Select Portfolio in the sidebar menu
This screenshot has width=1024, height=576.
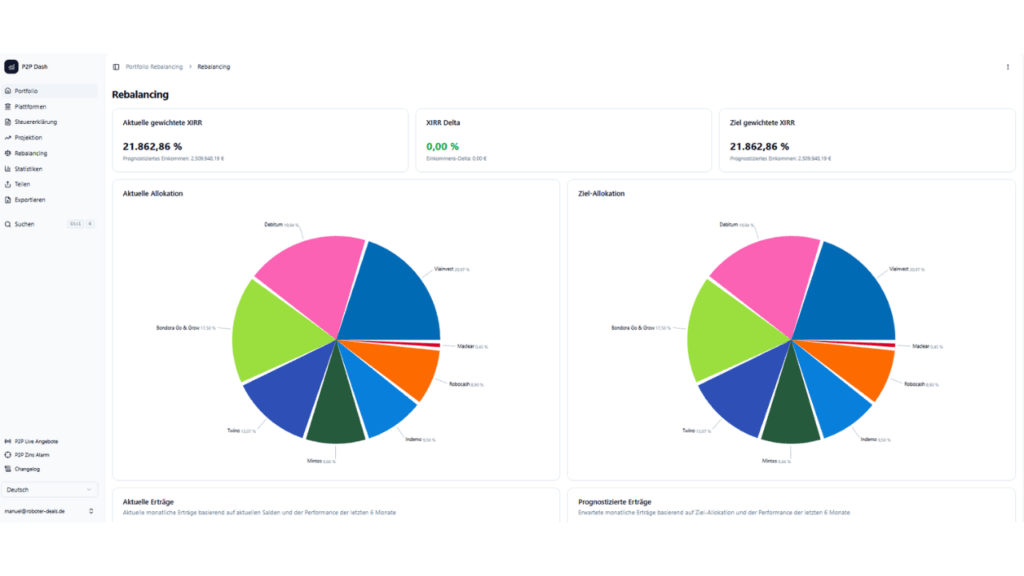point(26,91)
